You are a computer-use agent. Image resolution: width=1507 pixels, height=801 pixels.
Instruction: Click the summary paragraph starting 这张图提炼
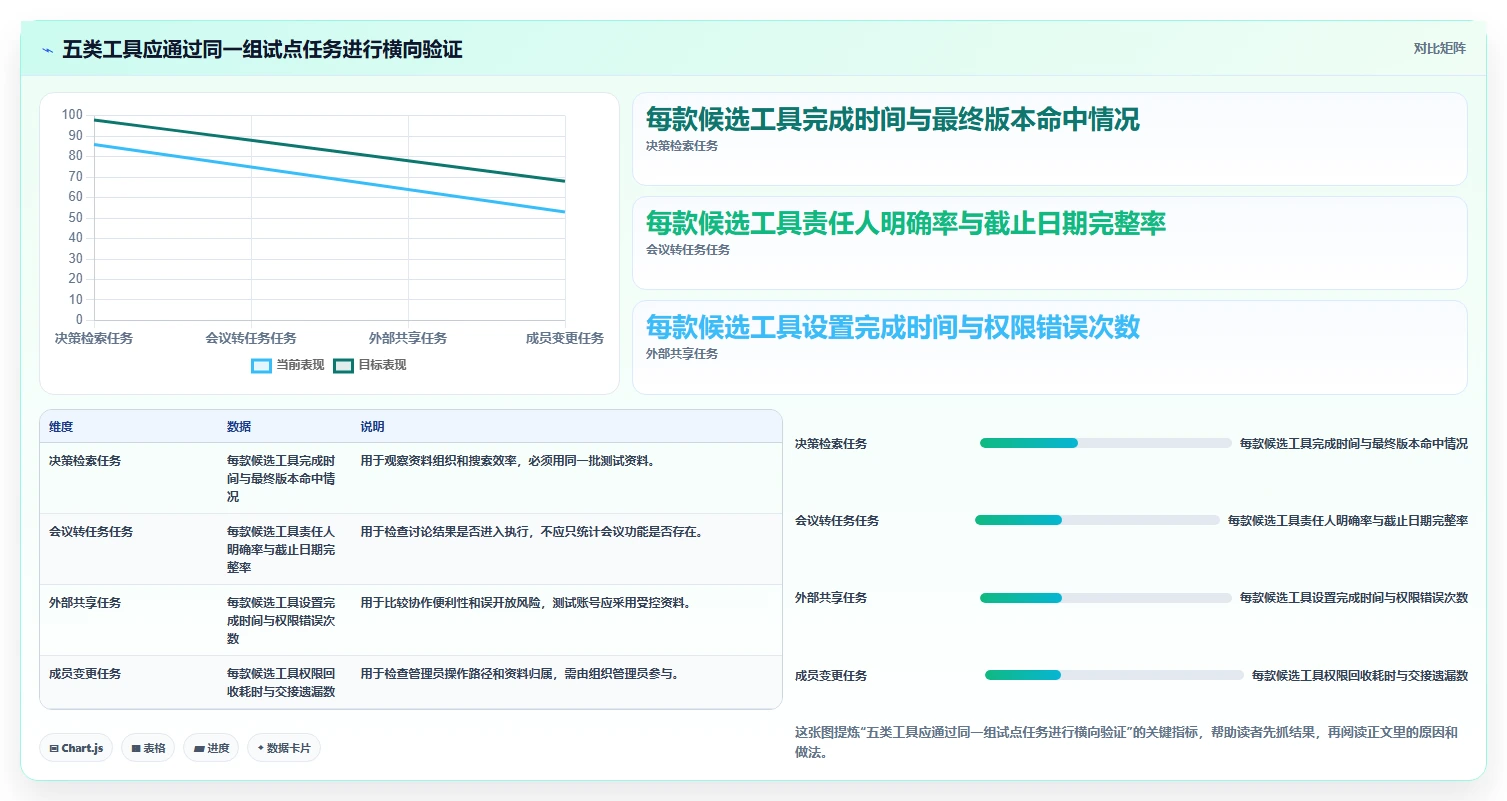point(1126,742)
